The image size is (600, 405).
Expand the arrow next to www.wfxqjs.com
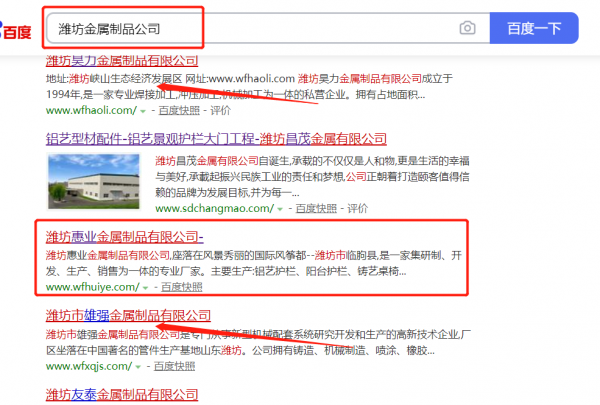pos(137,366)
